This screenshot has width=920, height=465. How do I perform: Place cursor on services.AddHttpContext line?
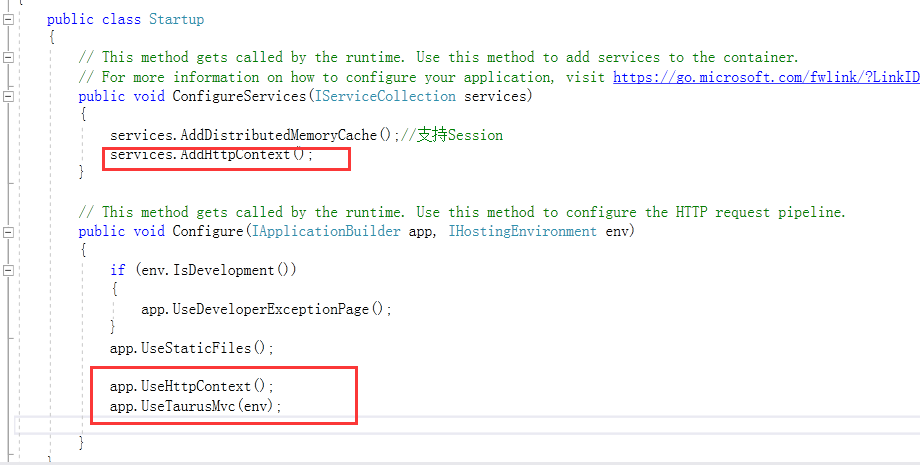212,155
